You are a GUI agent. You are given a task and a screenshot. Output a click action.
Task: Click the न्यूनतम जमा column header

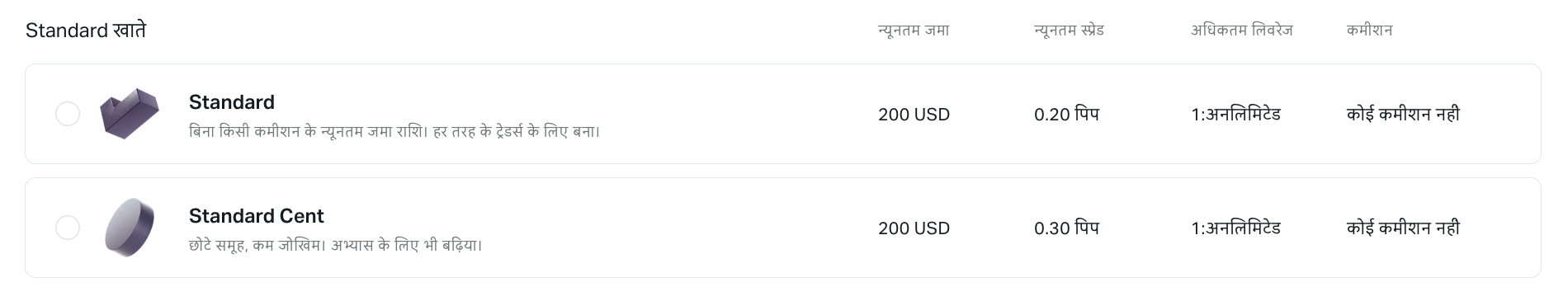click(x=914, y=31)
